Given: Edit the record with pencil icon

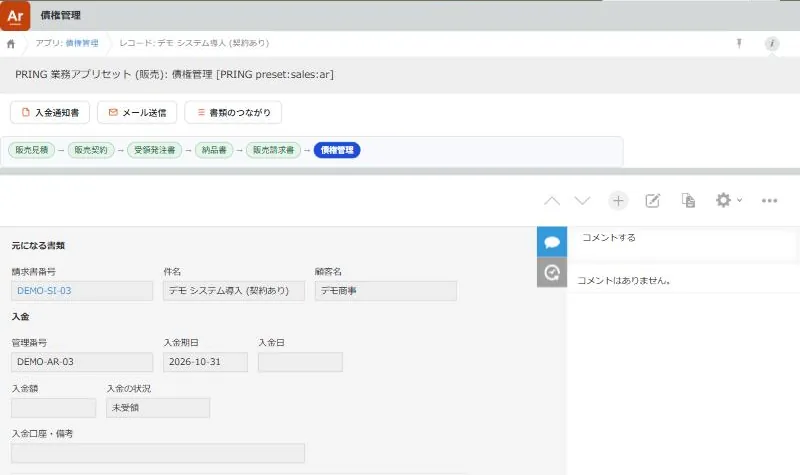Looking at the screenshot, I should point(653,201).
